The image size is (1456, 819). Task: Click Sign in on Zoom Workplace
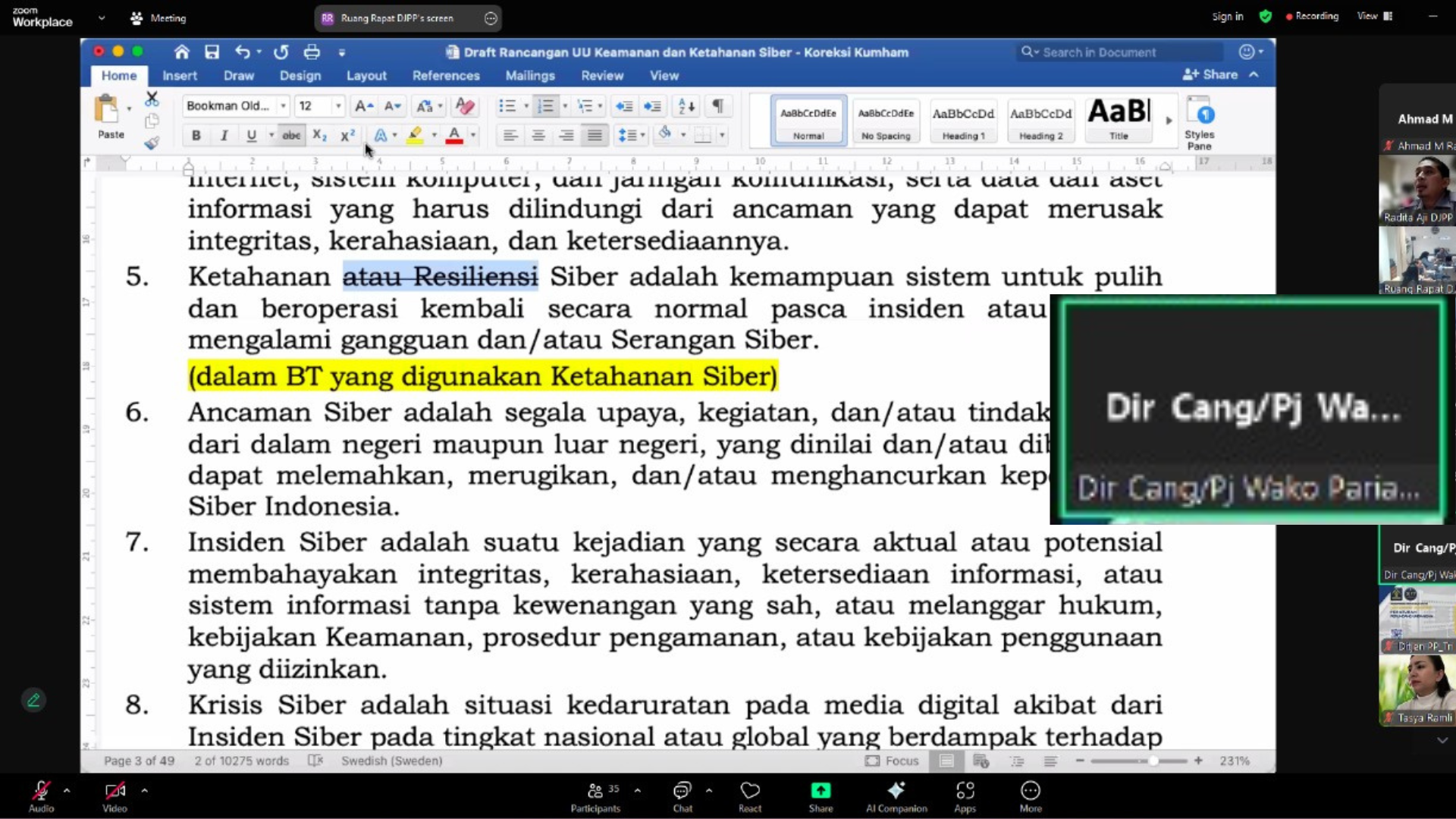tap(1228, 16)
